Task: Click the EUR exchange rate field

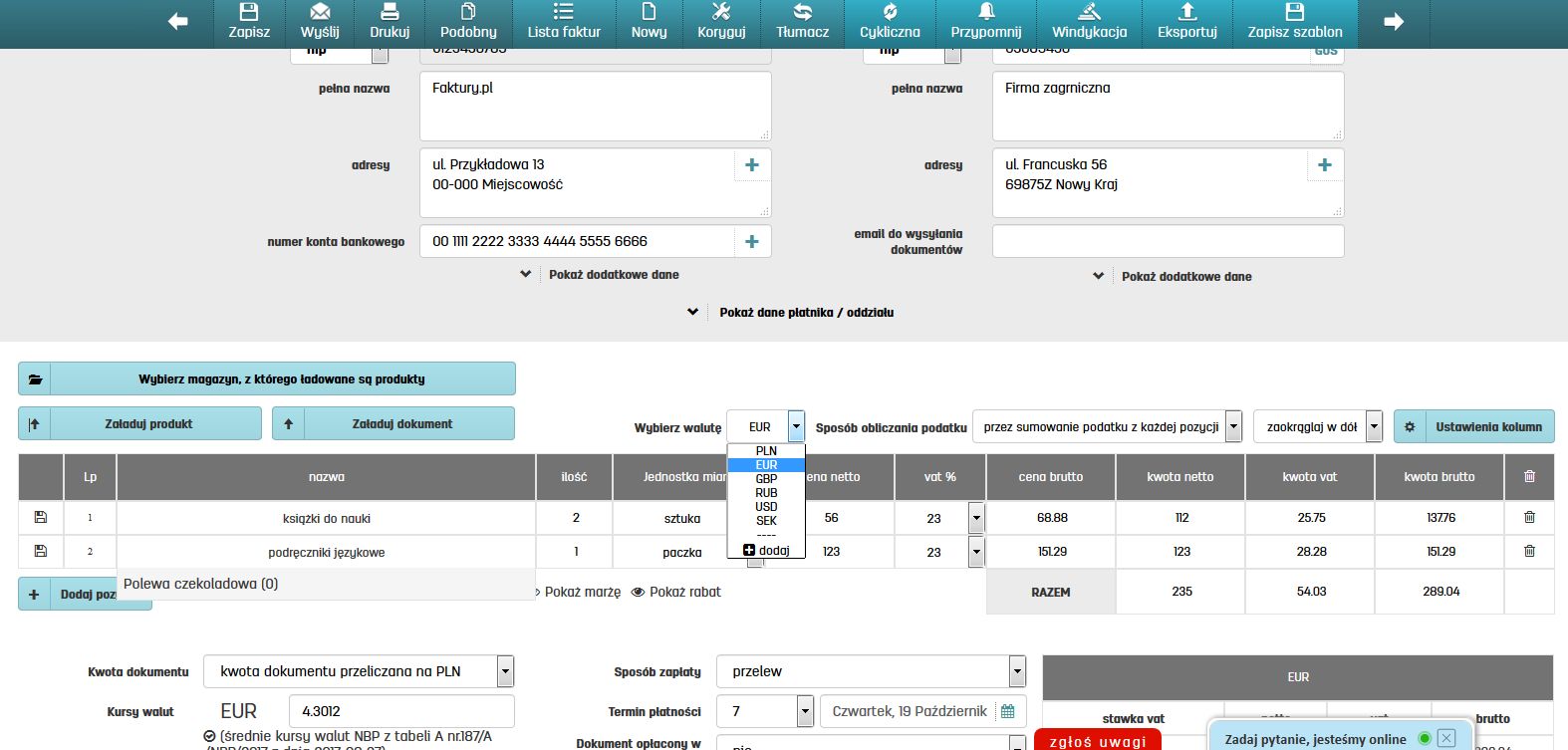Action: pos(400,711)
